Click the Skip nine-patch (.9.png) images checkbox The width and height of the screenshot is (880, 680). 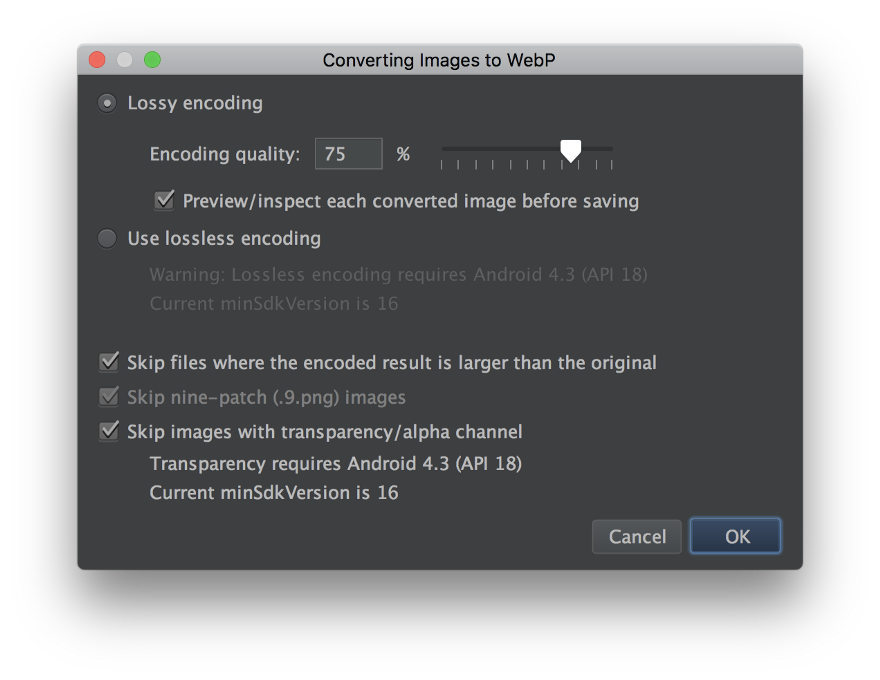coord(109,397)
